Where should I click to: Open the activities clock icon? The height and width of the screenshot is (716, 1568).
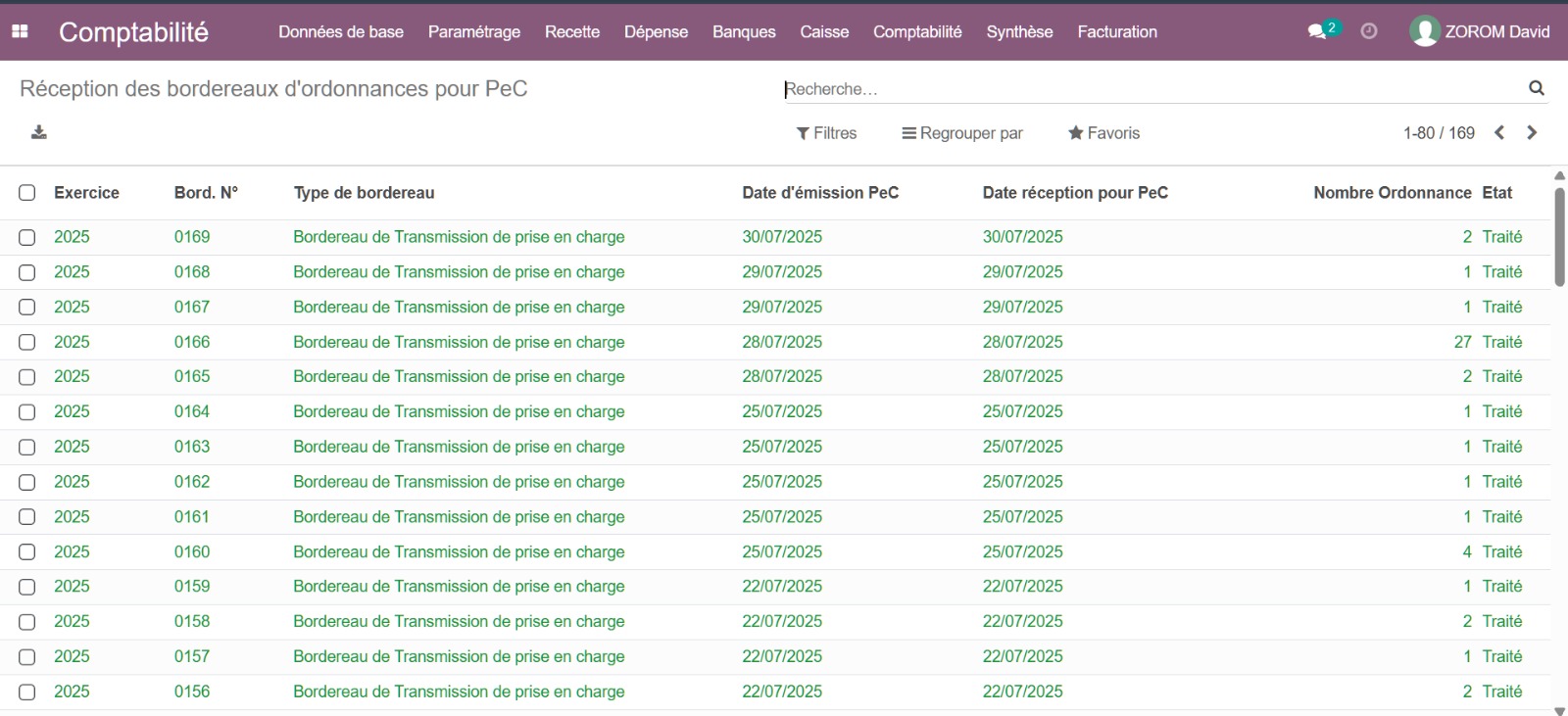[1369, 31]
